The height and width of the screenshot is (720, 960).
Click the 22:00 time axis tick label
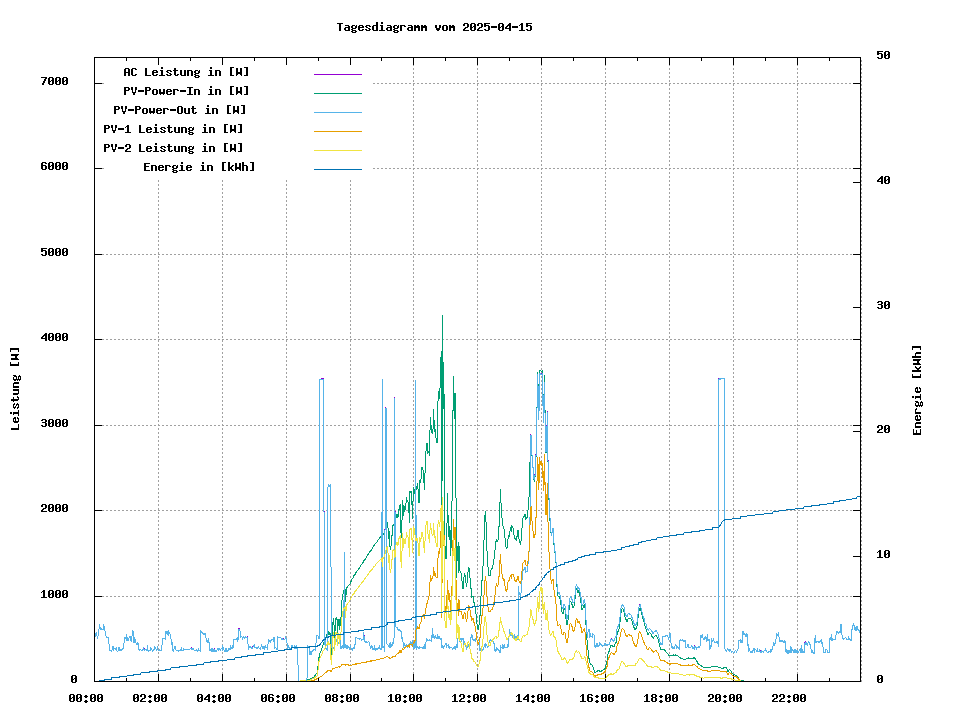pyautogui.click(x=788, y=698)
